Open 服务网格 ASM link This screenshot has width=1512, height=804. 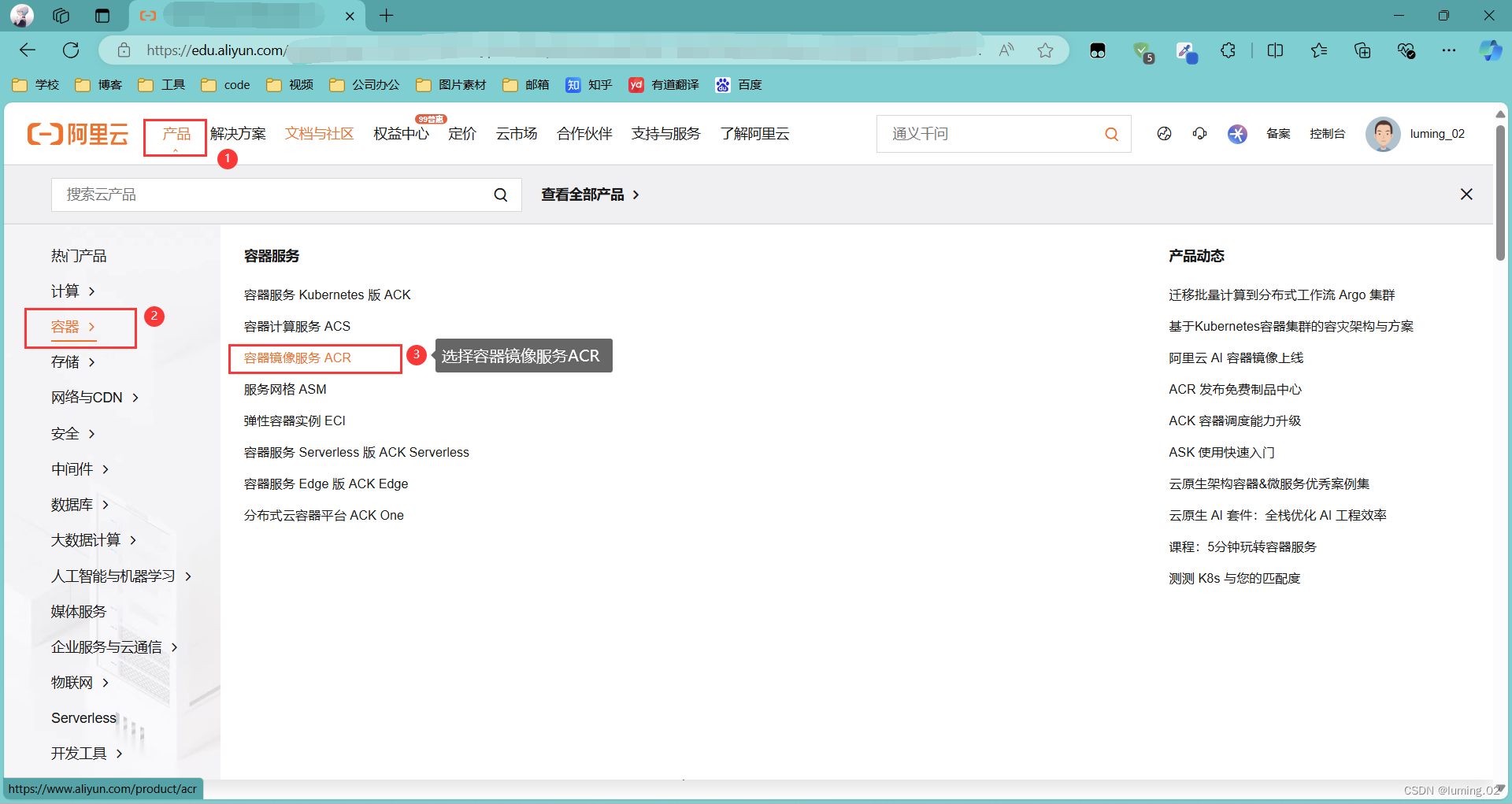click(x=285, y=390)
